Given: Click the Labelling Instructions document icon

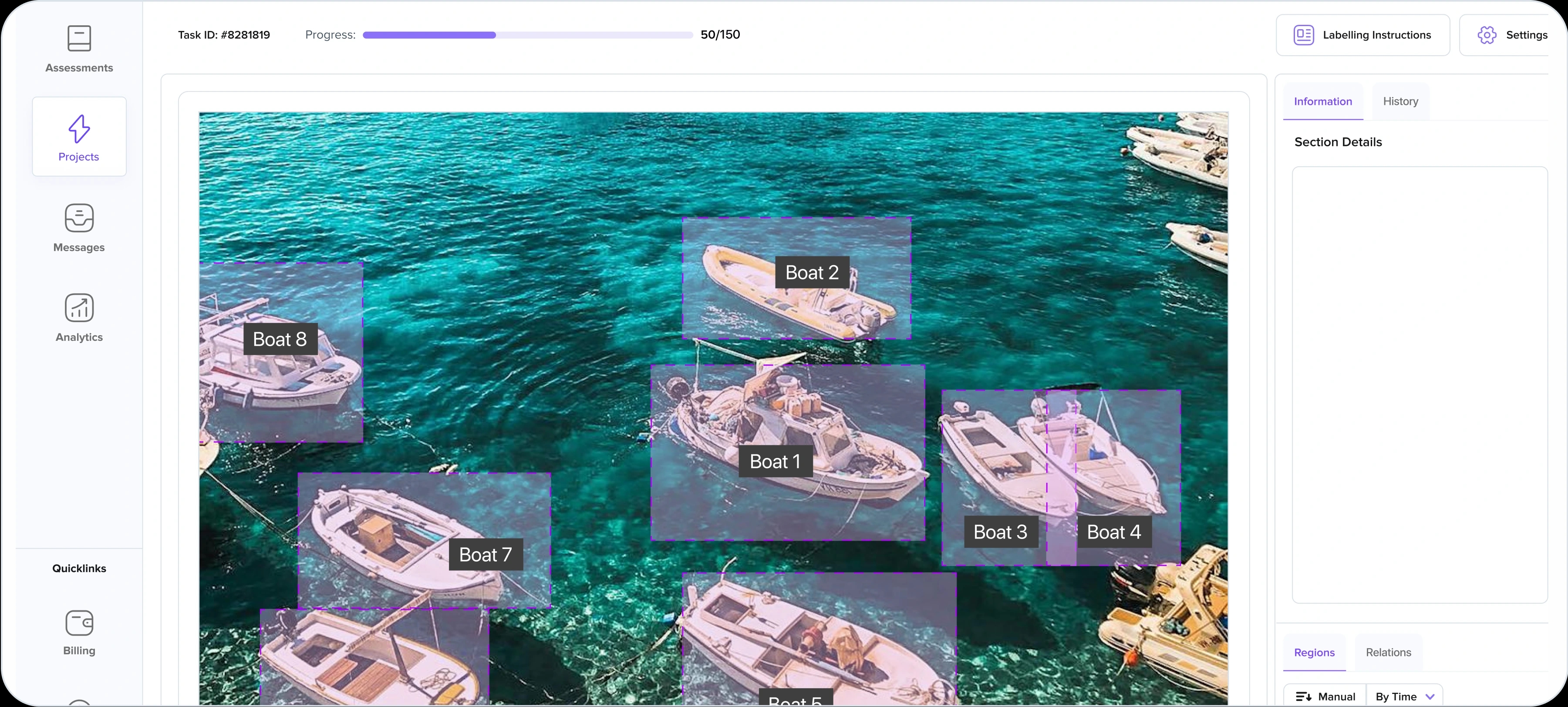Looking at the screenshot, I should [x=1303, y=35].
